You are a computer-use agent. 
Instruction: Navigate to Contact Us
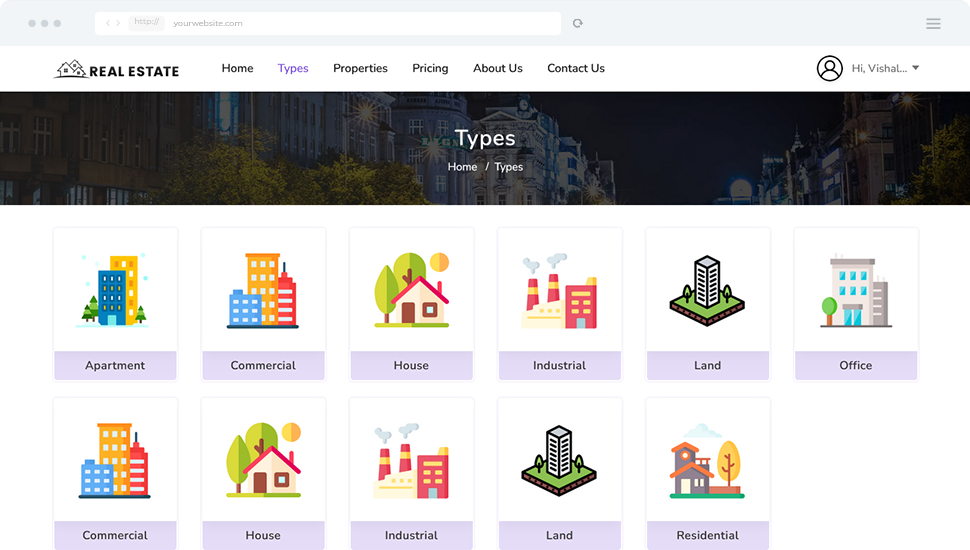[x=576, y=68]
